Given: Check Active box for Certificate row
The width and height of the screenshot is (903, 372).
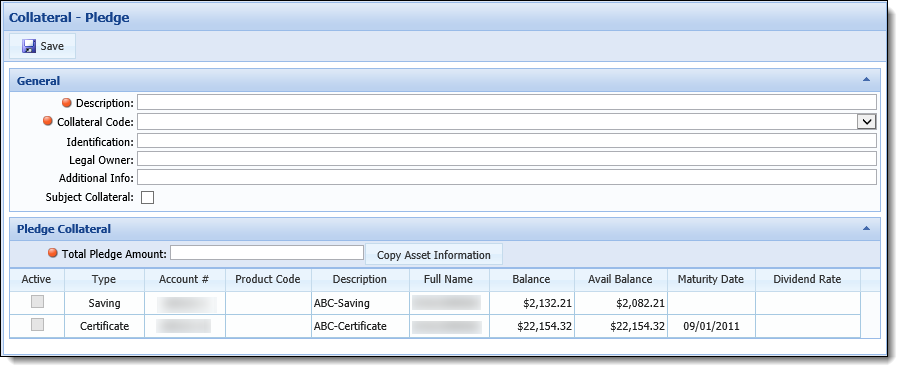Looking at the screenshot, I should [37, 325].
